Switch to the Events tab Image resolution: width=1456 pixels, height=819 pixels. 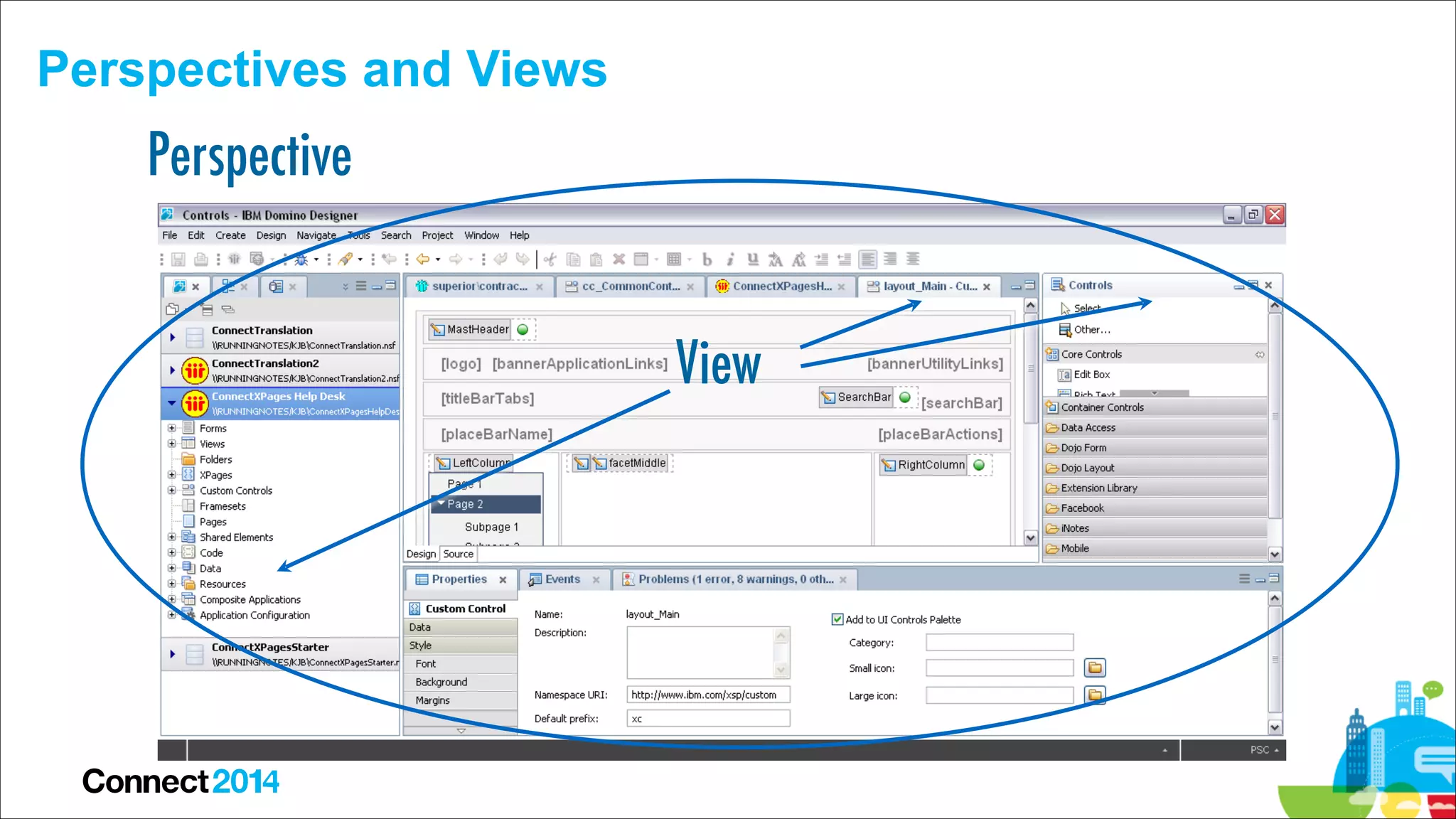(x=562, y=579)
